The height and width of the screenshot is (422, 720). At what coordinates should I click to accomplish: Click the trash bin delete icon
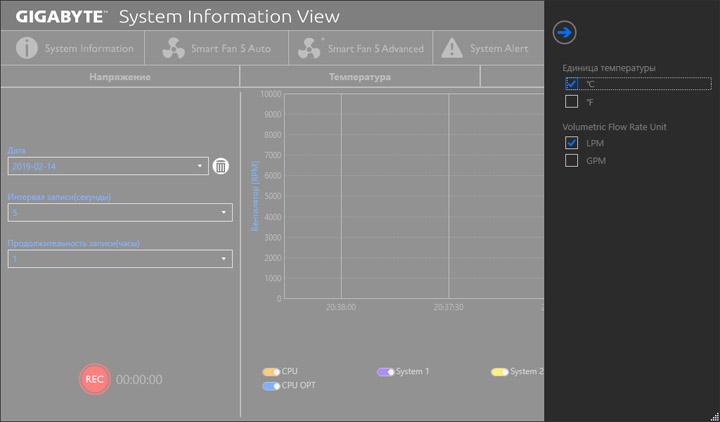pyautogui.click(x=221, y=166)
